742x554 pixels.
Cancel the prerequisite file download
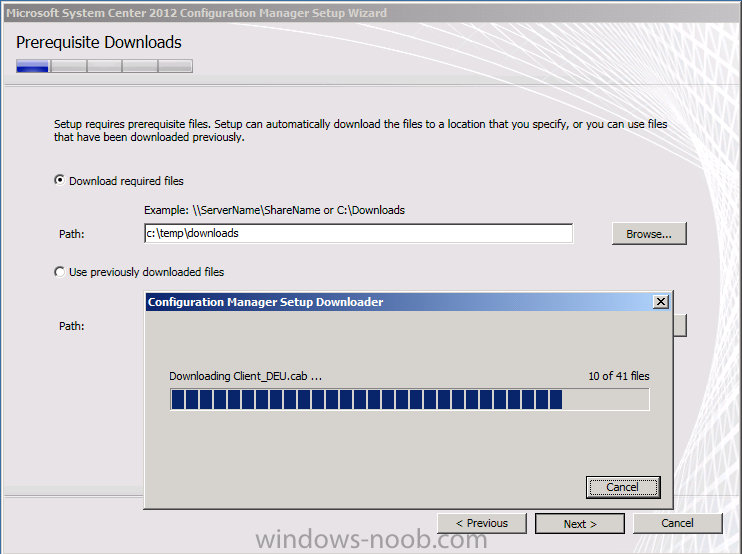click(623, 487)
